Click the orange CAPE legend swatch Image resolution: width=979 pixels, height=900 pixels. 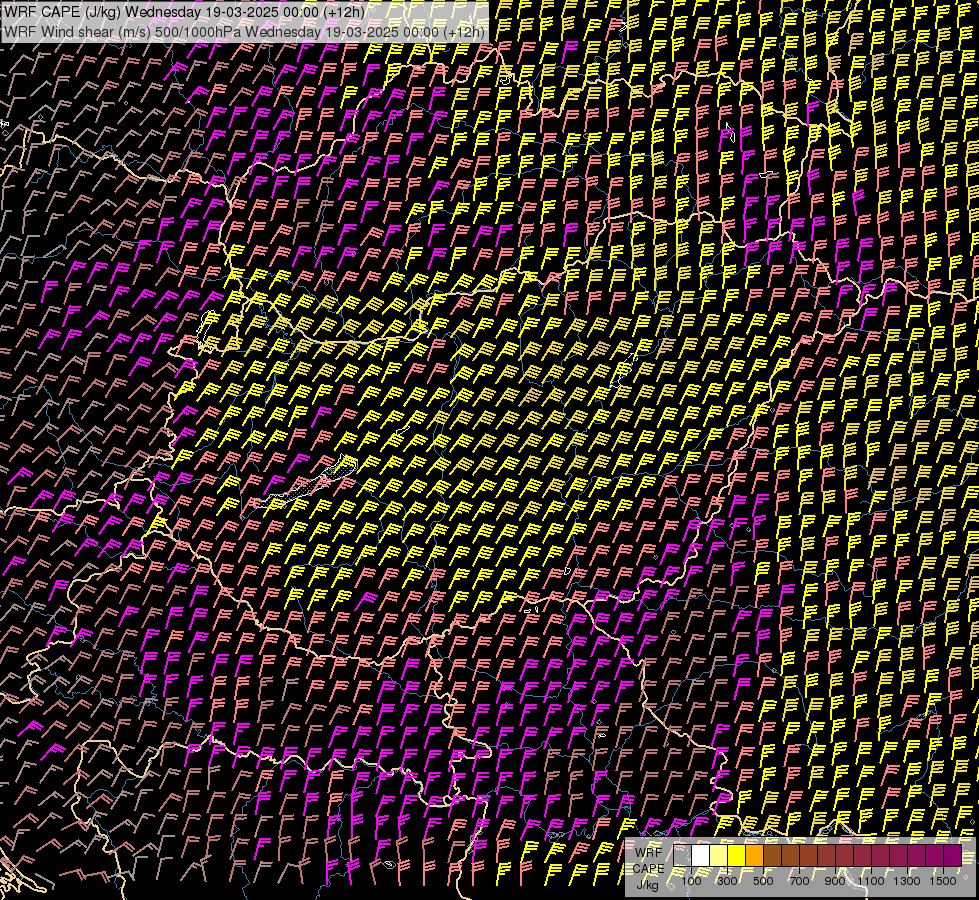754,855
